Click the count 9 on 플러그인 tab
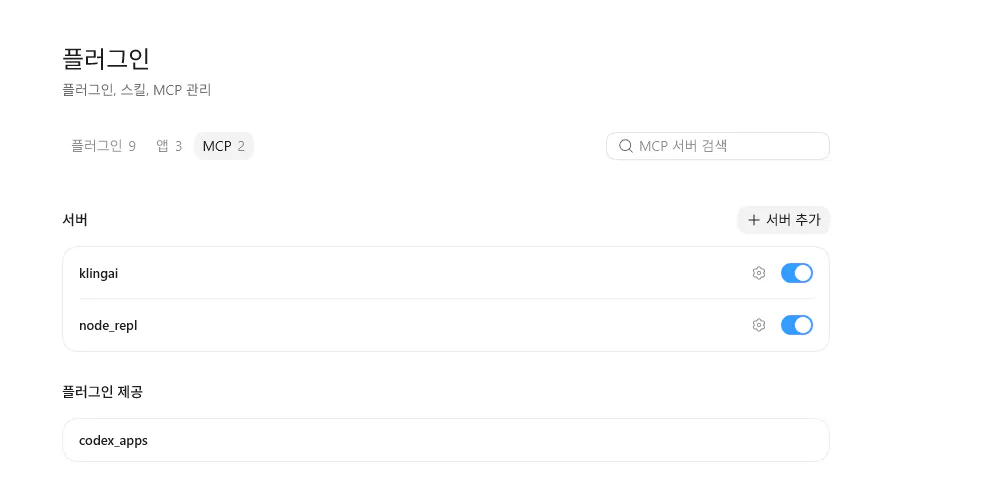Image resolution: width=989 pixels, height=496 pixels. click(x=132, y=146)
